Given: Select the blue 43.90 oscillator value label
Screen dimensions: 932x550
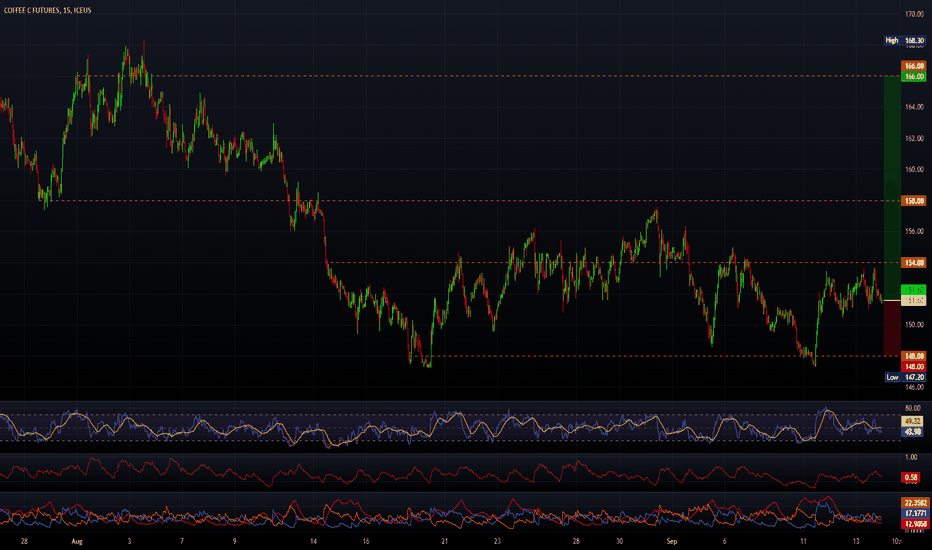Looking at the screenshot, I should tap(912, 432).
